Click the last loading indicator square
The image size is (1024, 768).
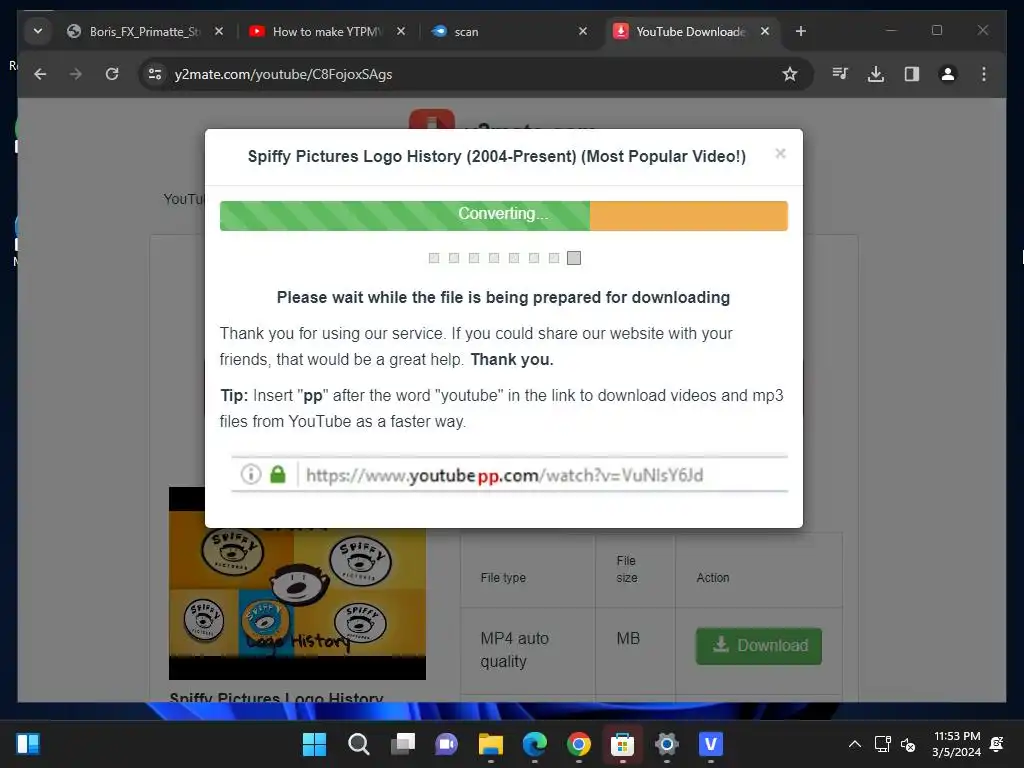pyautogui.click(x=574, y=258)
